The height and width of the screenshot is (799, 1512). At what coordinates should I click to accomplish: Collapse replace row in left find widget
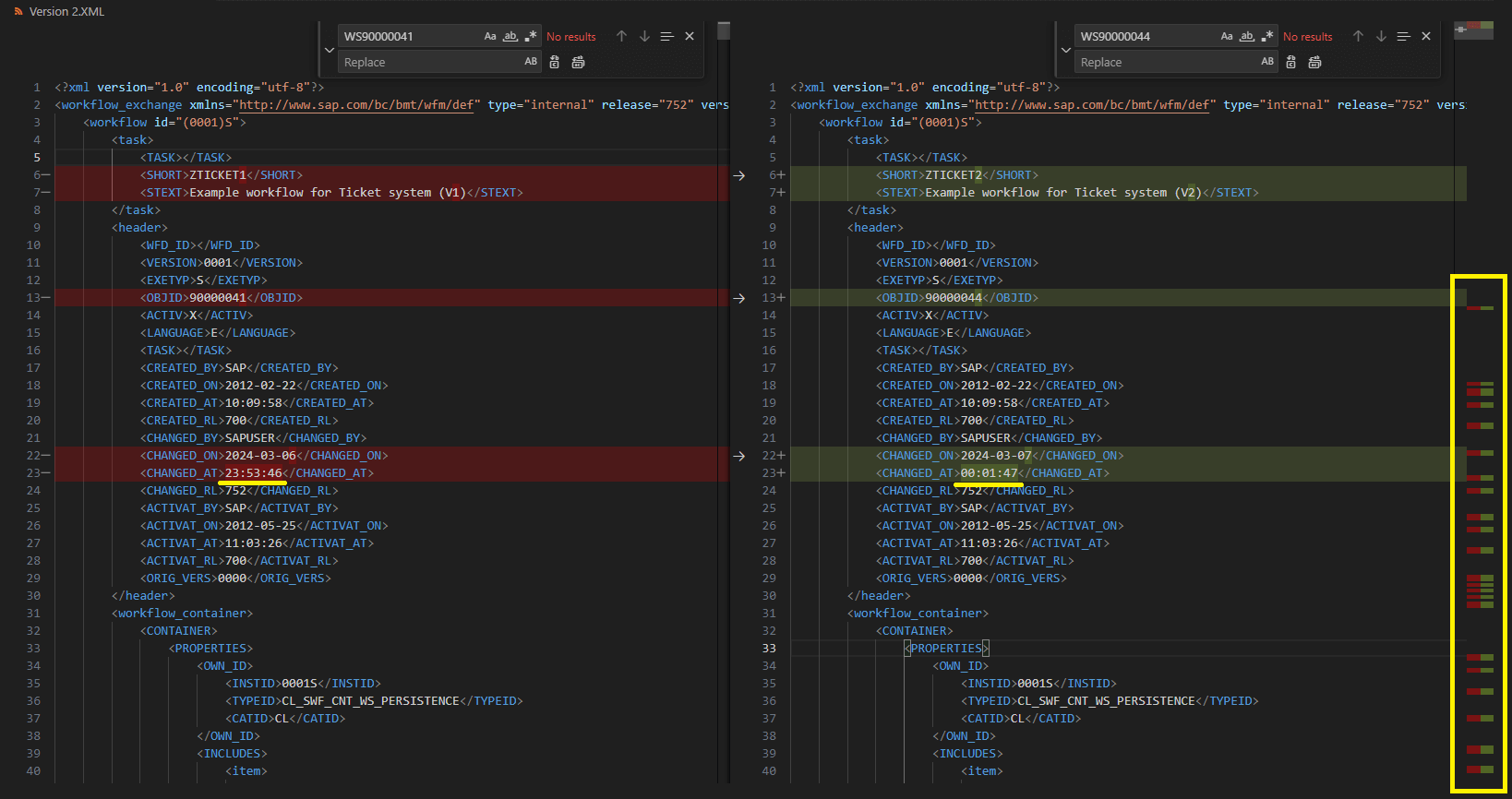click(x=330, y=50)
